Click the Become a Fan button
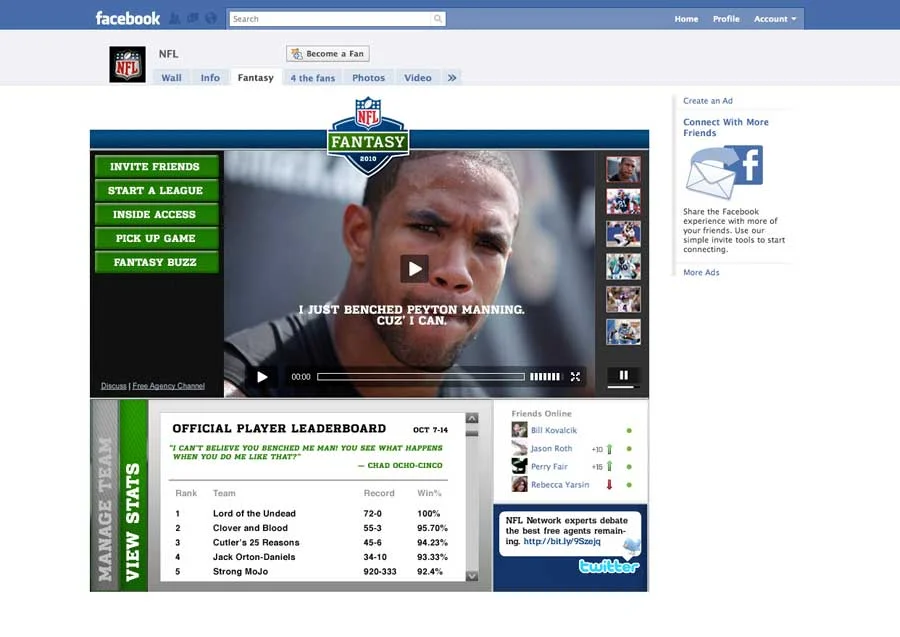The image size is (900, 637). [328, 53]
